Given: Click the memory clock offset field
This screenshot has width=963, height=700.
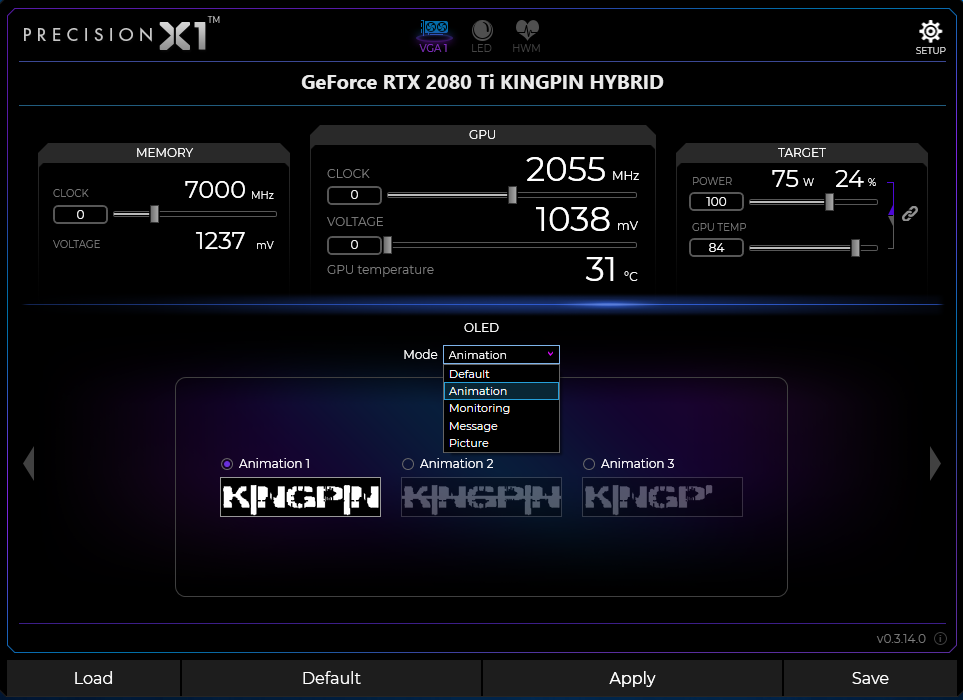Looking at the screenshot, I should [80, 214].
